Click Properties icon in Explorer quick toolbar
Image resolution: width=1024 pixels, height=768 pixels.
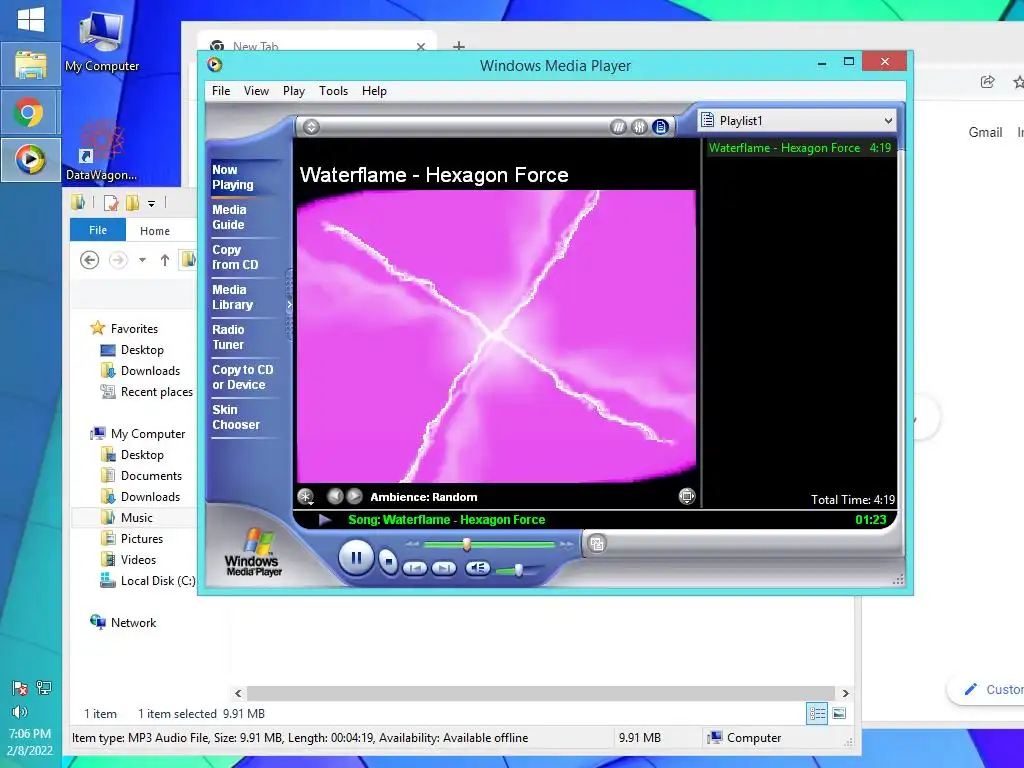point(111,203)
